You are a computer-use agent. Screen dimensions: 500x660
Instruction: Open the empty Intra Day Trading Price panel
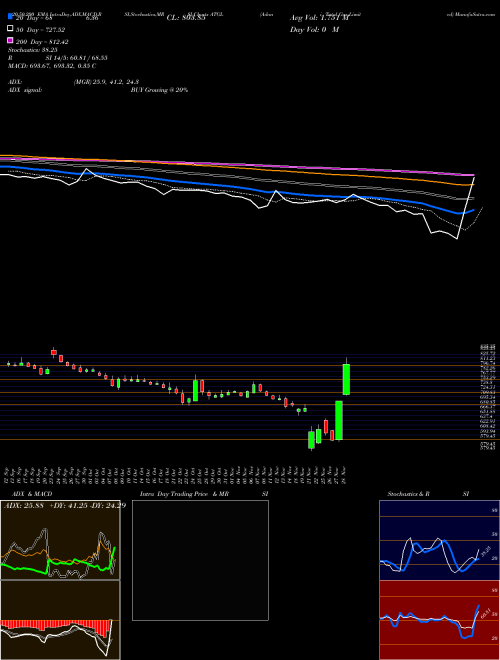click(x=200, y=560)
